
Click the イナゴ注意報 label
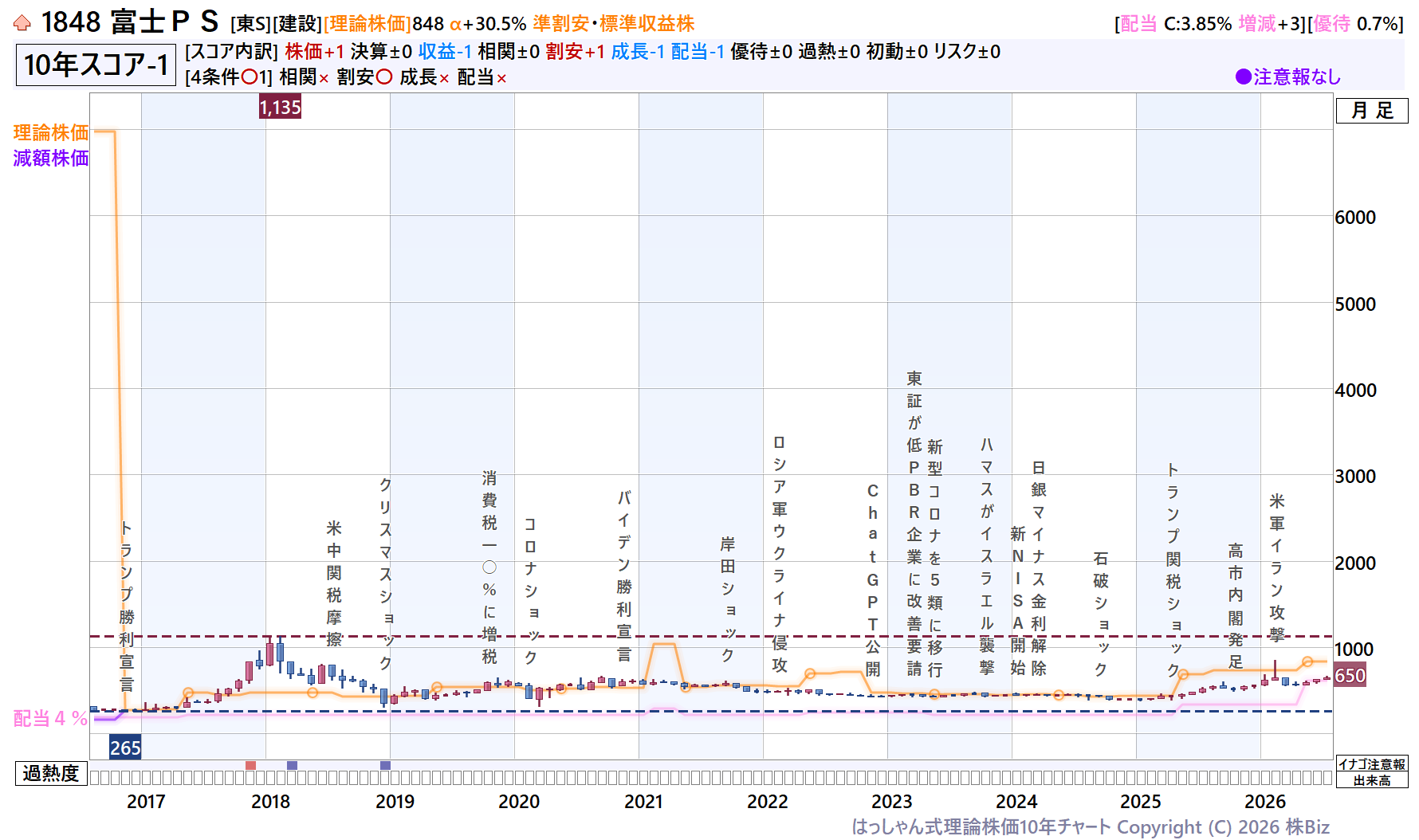1372,764
